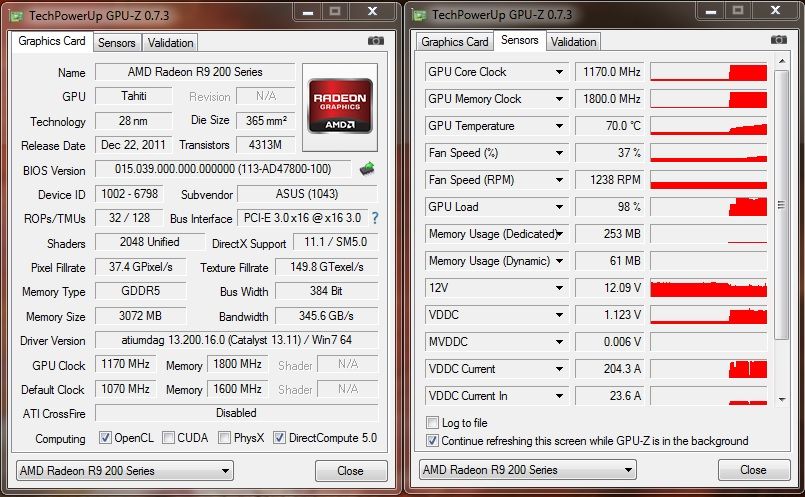805x497 pixels.
Task: Open the Fan Speed (RPM) dropdown arrow
Action: pyautogui.click(x=560, y=180)
